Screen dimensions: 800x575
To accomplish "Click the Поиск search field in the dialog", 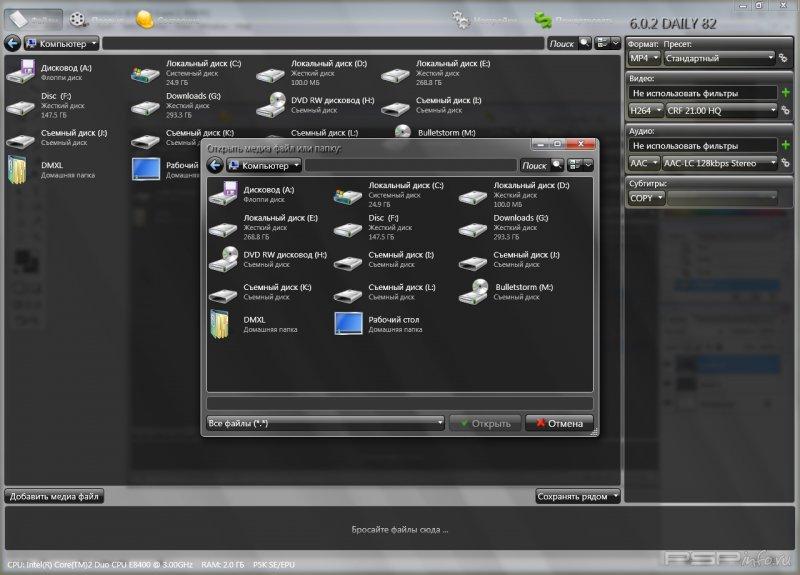I will coord(536,165).
